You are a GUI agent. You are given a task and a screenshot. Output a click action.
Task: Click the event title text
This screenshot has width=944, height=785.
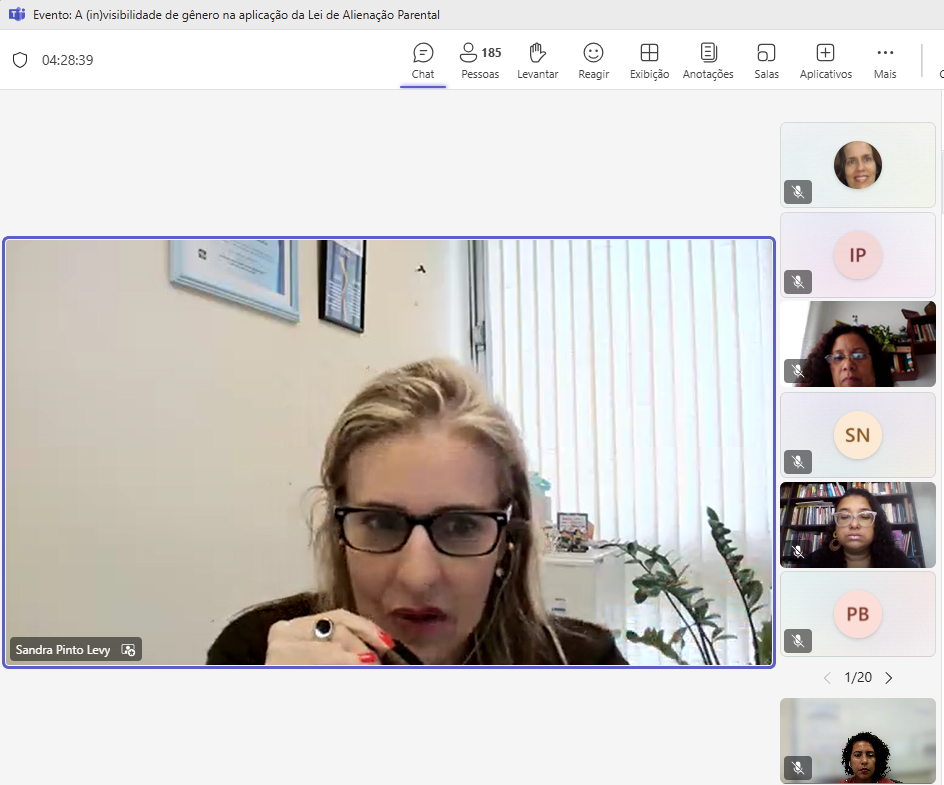(x=236, y=14)
